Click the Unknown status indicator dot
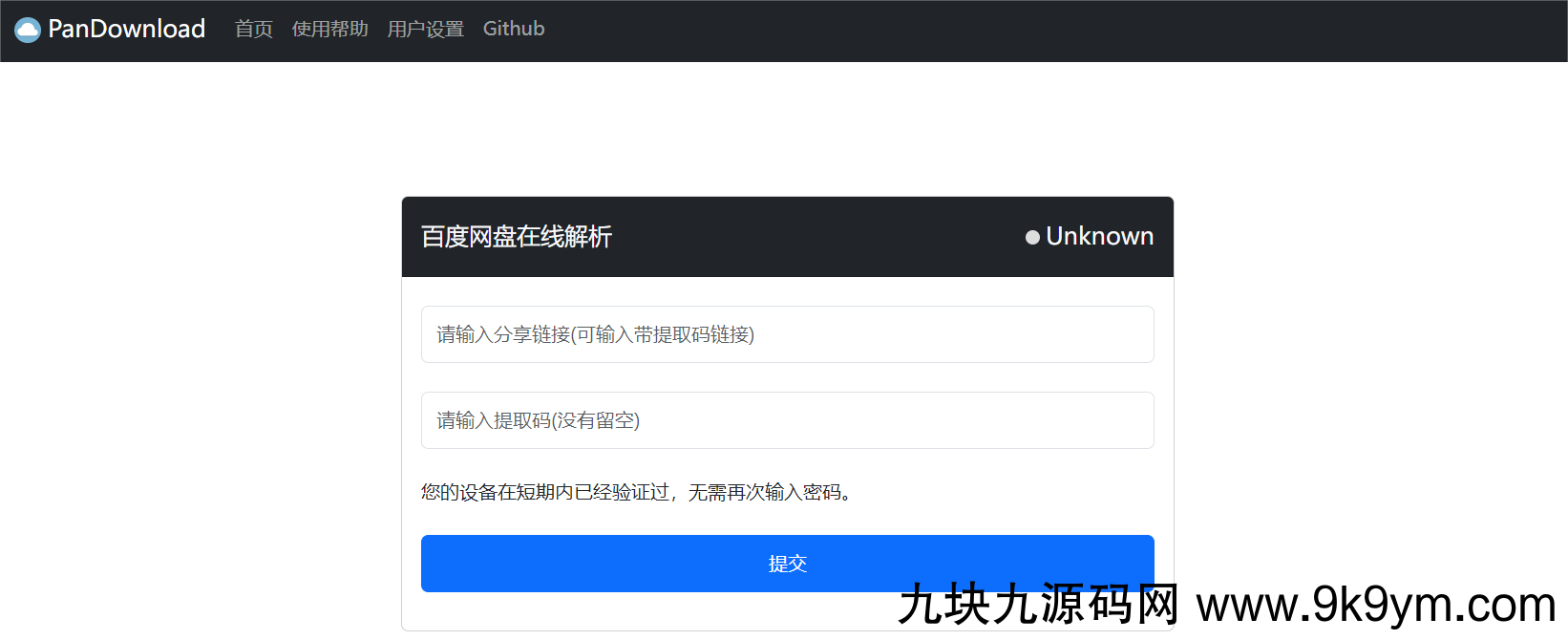The height and width of the screenshot is (640, 1568). 1032,237
